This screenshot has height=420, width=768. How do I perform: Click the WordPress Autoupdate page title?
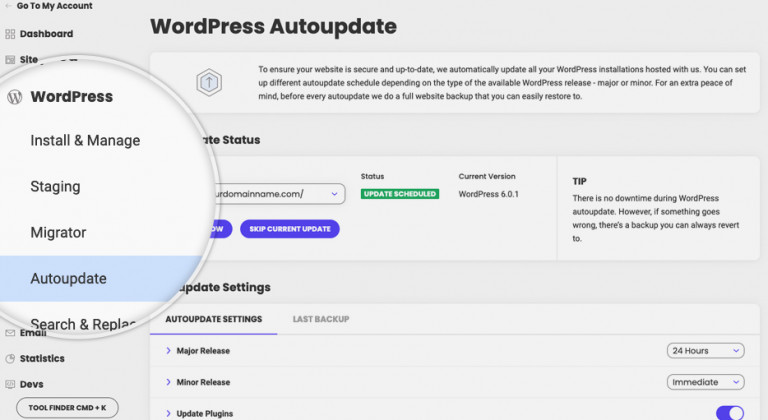coord(273,26)
